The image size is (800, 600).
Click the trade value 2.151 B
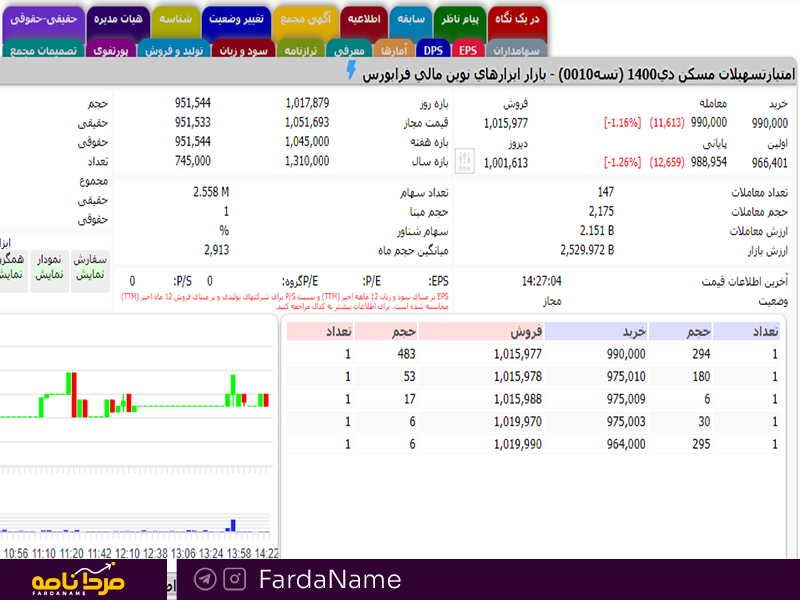[x=596, y=231]
